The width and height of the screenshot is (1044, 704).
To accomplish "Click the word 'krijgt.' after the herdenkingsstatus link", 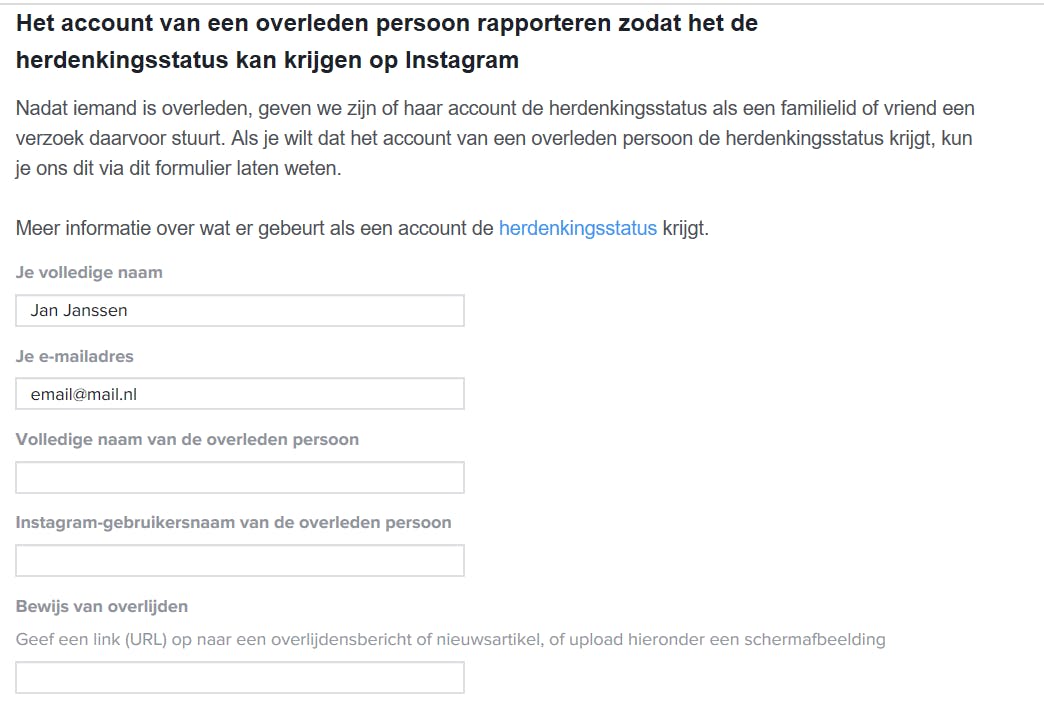I will (685, 228).
